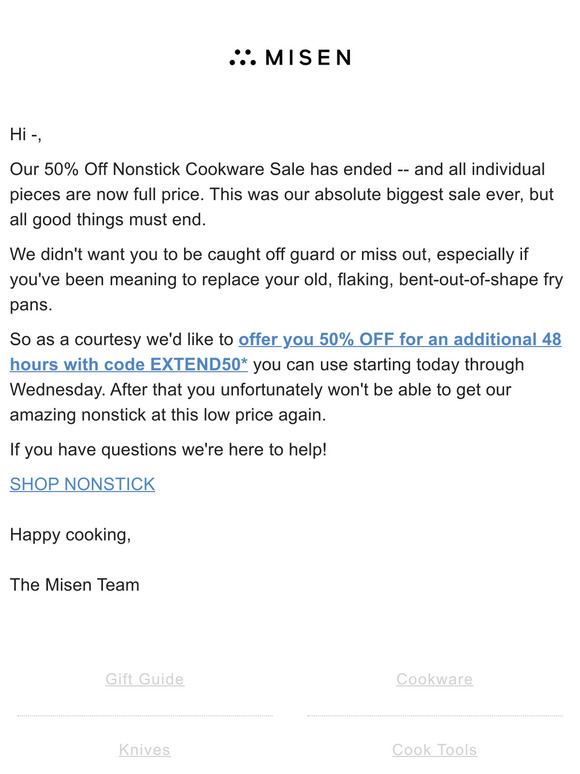The width and height of the screenshot is (580, 774).
Task: Click "If you have questions we're here to help!"
Action: click(x=168, y=450)
